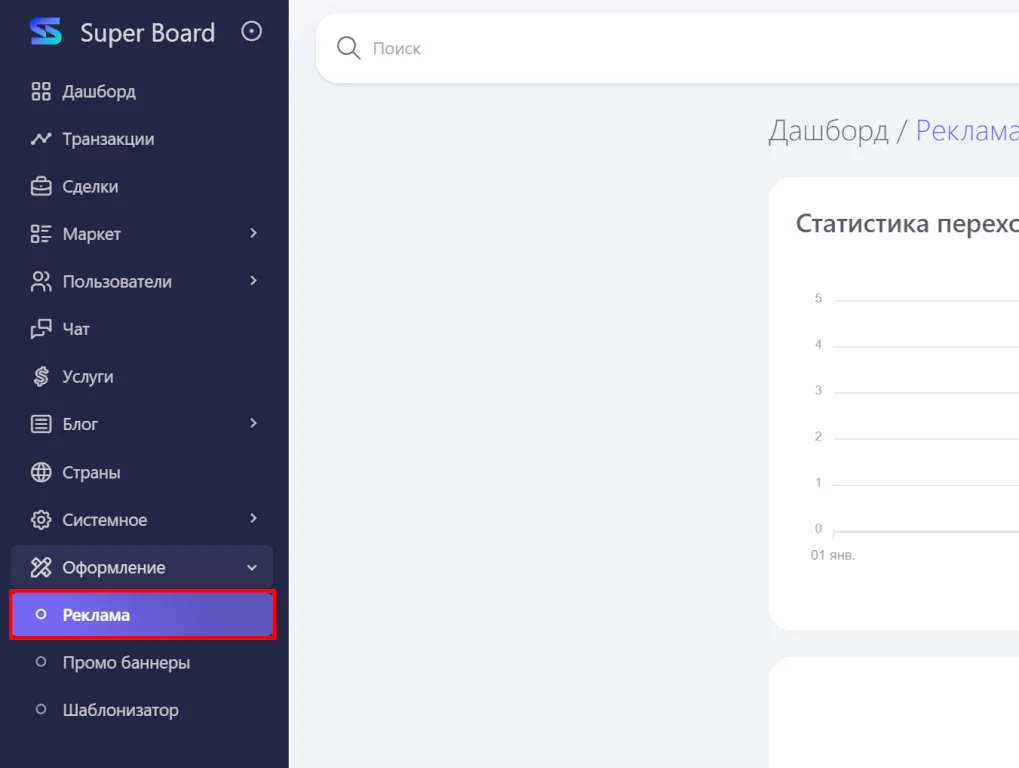
Task: Collapse the Оформление section chevron
Action: 252,568
